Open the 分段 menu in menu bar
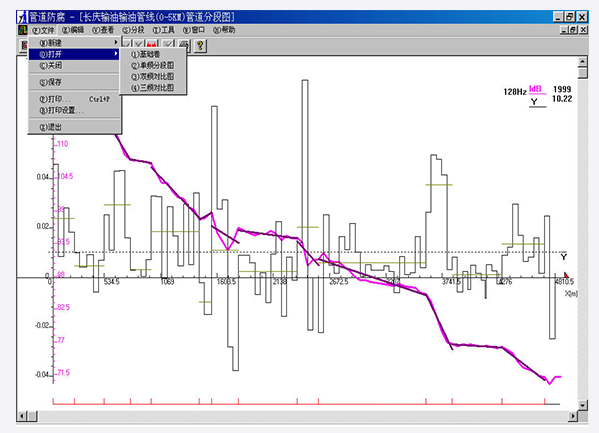This screenshot has height=433, width=599. tap(133, 30)
